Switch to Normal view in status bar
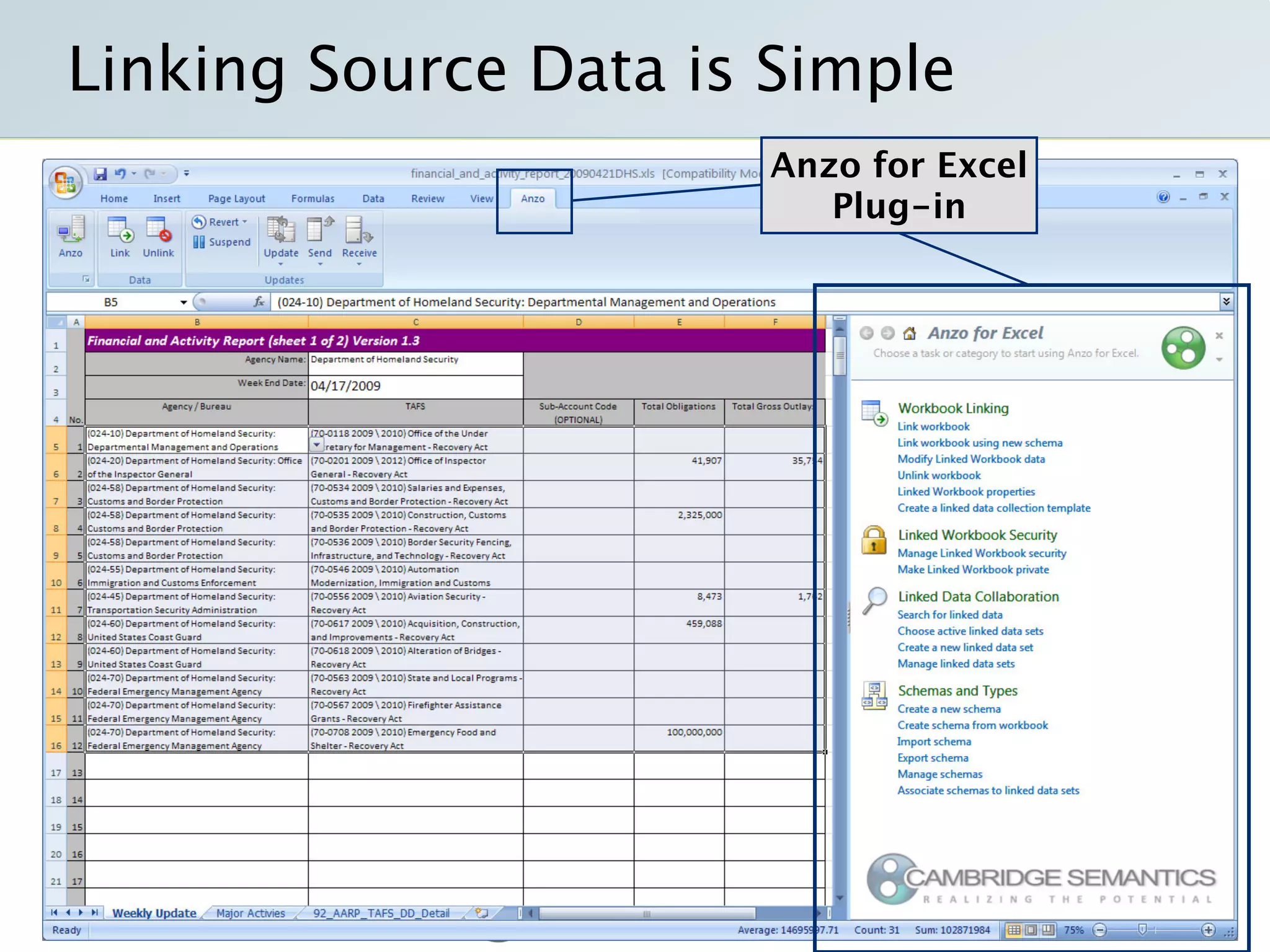1270x952 pixels. tap(1014, 930)
